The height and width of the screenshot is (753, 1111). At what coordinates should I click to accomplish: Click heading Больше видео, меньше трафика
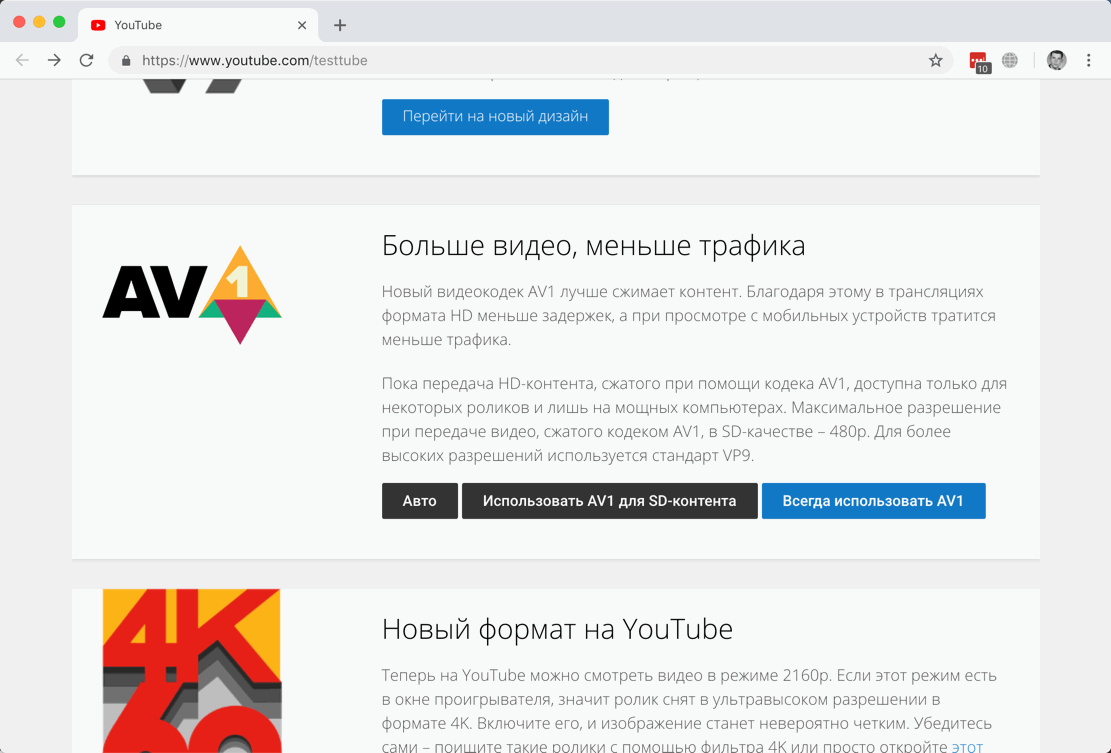[593, 246]
